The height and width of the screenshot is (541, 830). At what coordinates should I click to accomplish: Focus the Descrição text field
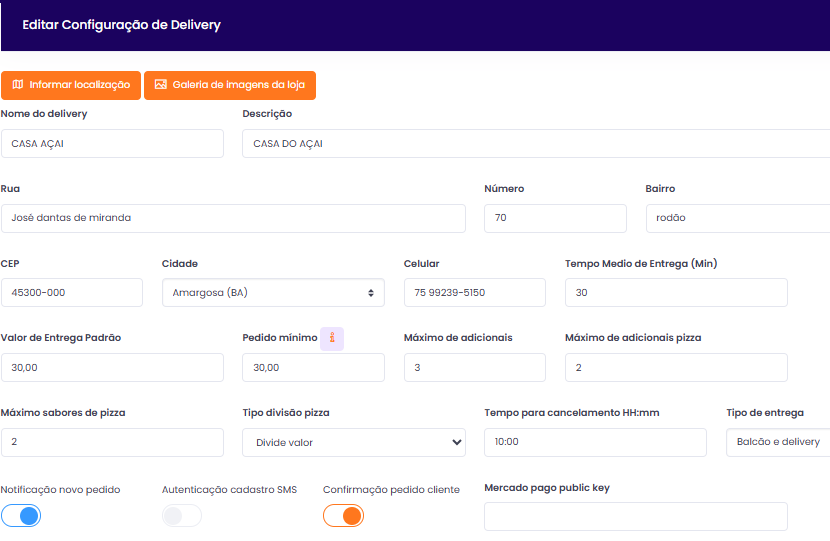click(535, 143)
